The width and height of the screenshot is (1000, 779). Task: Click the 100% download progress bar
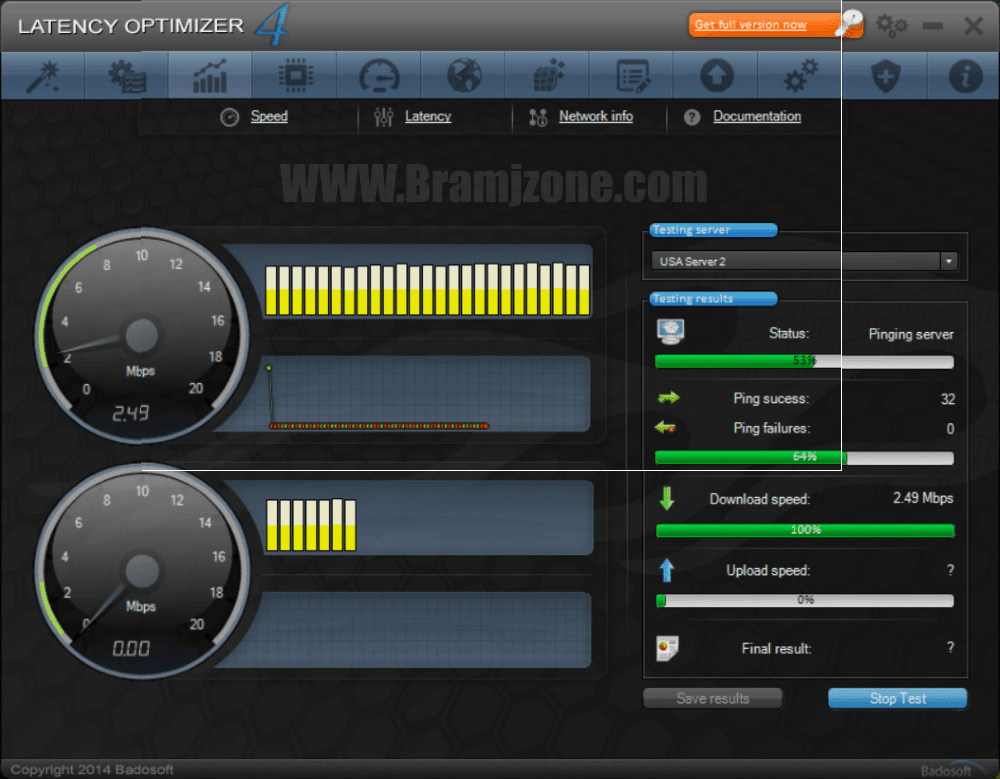[805, 530]
